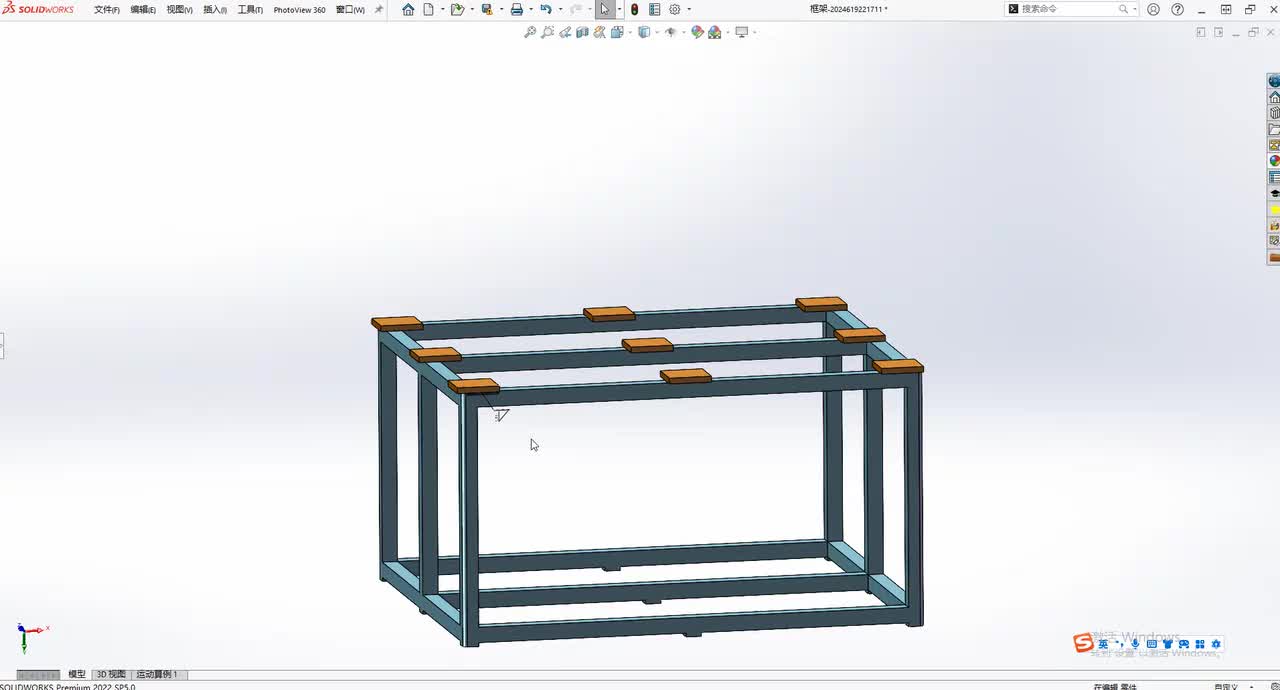Expand the Print dropdown arrow
The image size is (1280, 690).
[x=530, y=9]
